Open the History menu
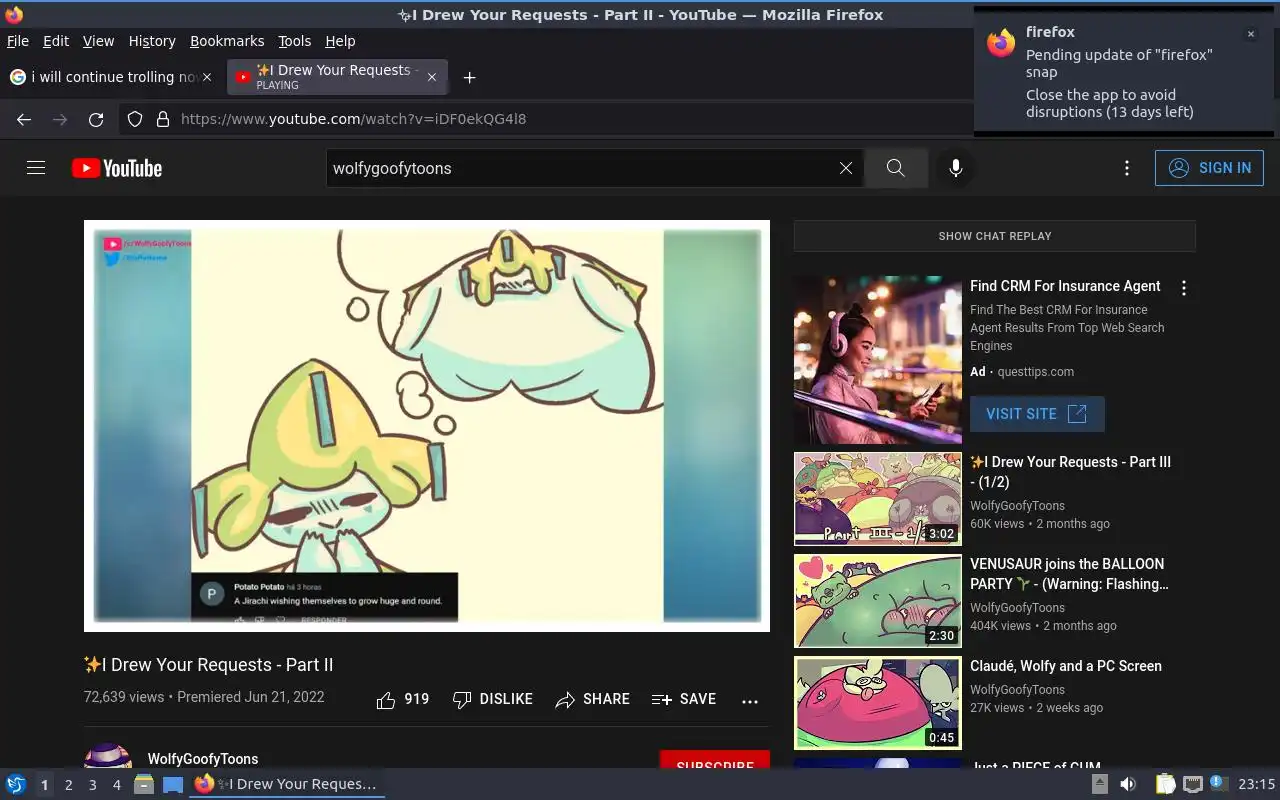 click(152, 41)
